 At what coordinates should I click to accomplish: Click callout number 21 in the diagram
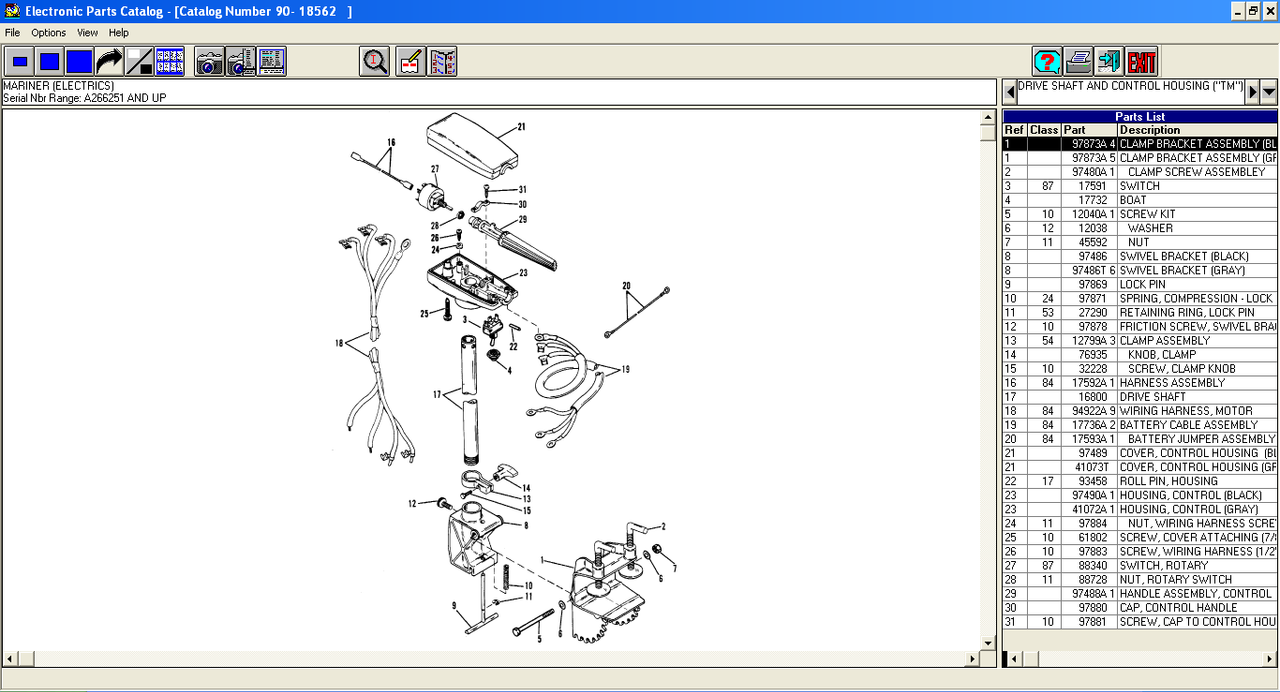521,127
